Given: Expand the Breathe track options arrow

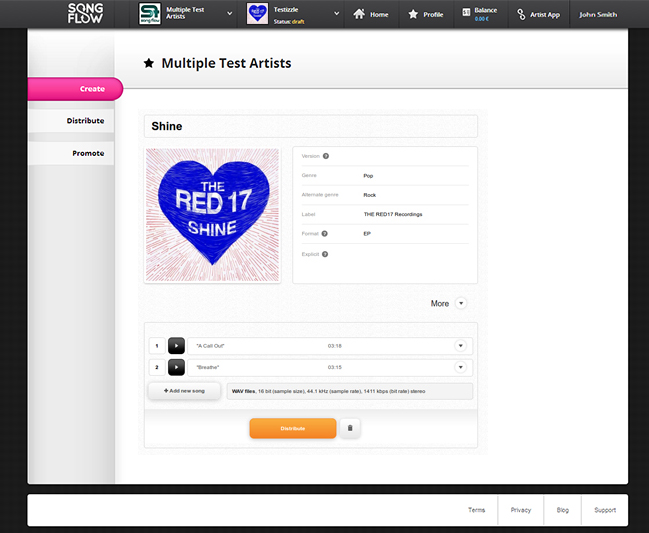Looking at the screenshot, I should pos(460,367).
